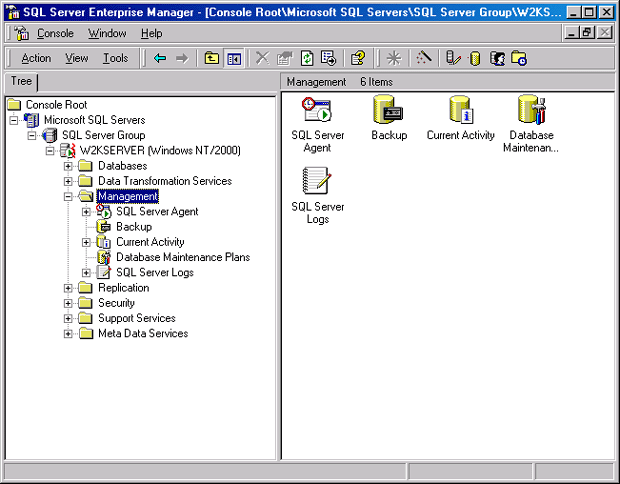
Task: Select Databases label in tree
Action: 123,166
